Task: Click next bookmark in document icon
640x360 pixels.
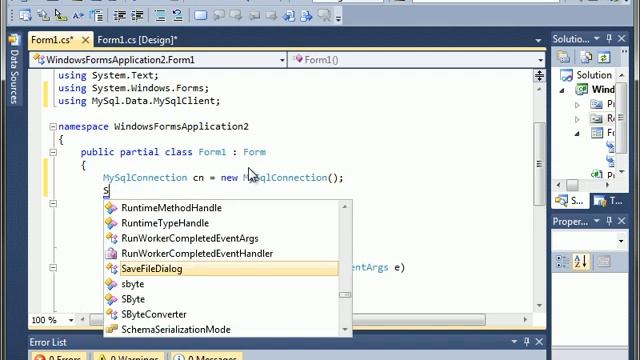Action: click(307, 16)
